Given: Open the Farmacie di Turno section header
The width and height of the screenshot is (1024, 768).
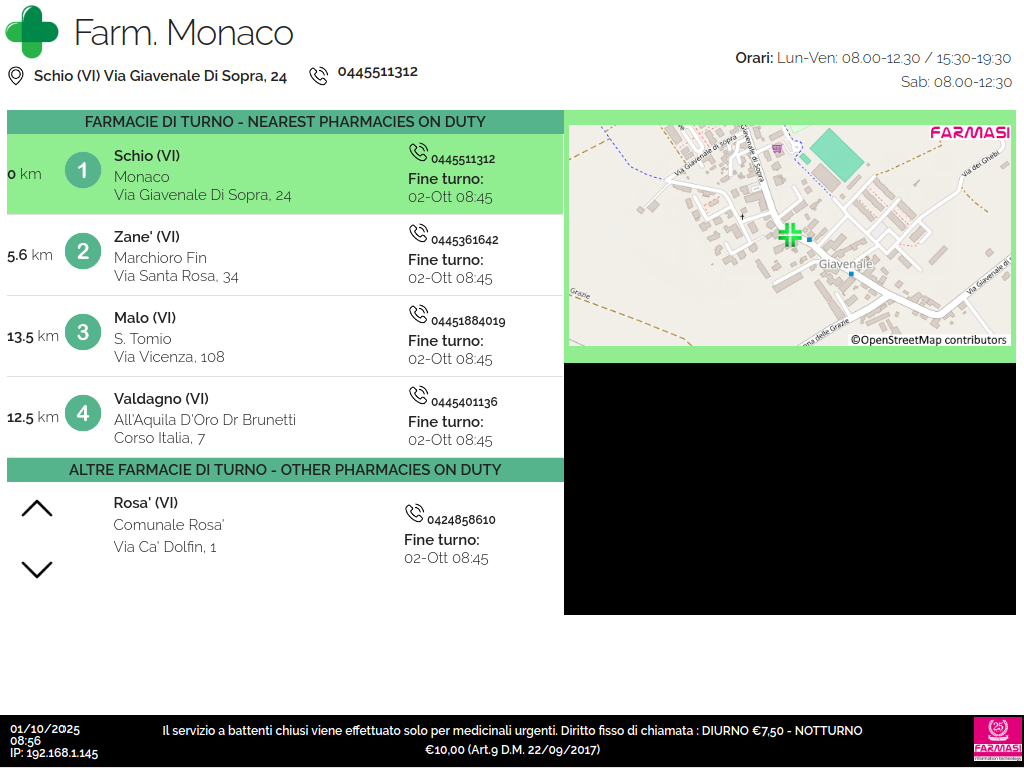Looking at the screenshot, I should tap(285, 122).
